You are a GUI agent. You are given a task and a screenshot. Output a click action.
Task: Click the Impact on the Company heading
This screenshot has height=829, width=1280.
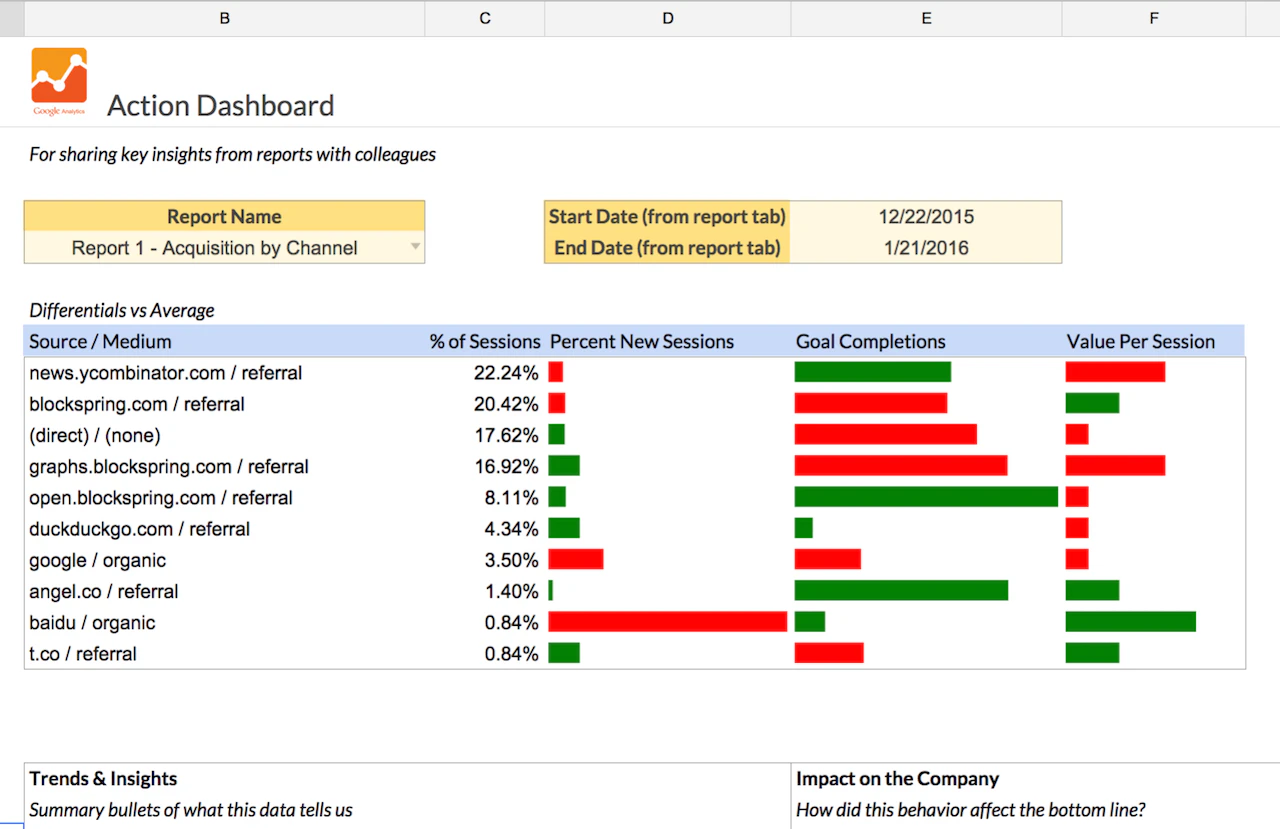pyautogui.click(x=897, y=778)
